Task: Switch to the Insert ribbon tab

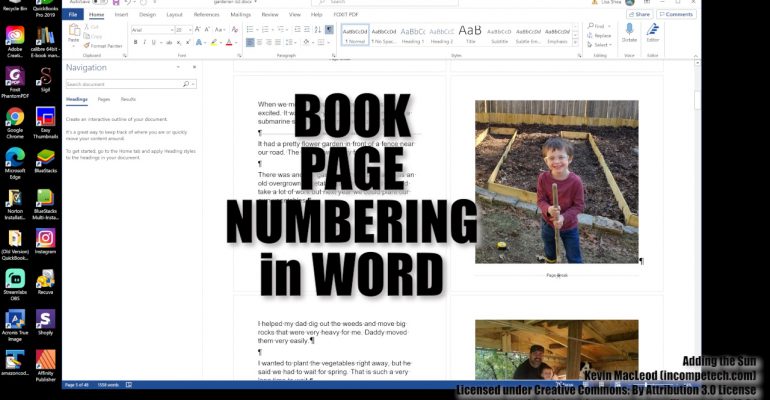Action: coord(121,15)
